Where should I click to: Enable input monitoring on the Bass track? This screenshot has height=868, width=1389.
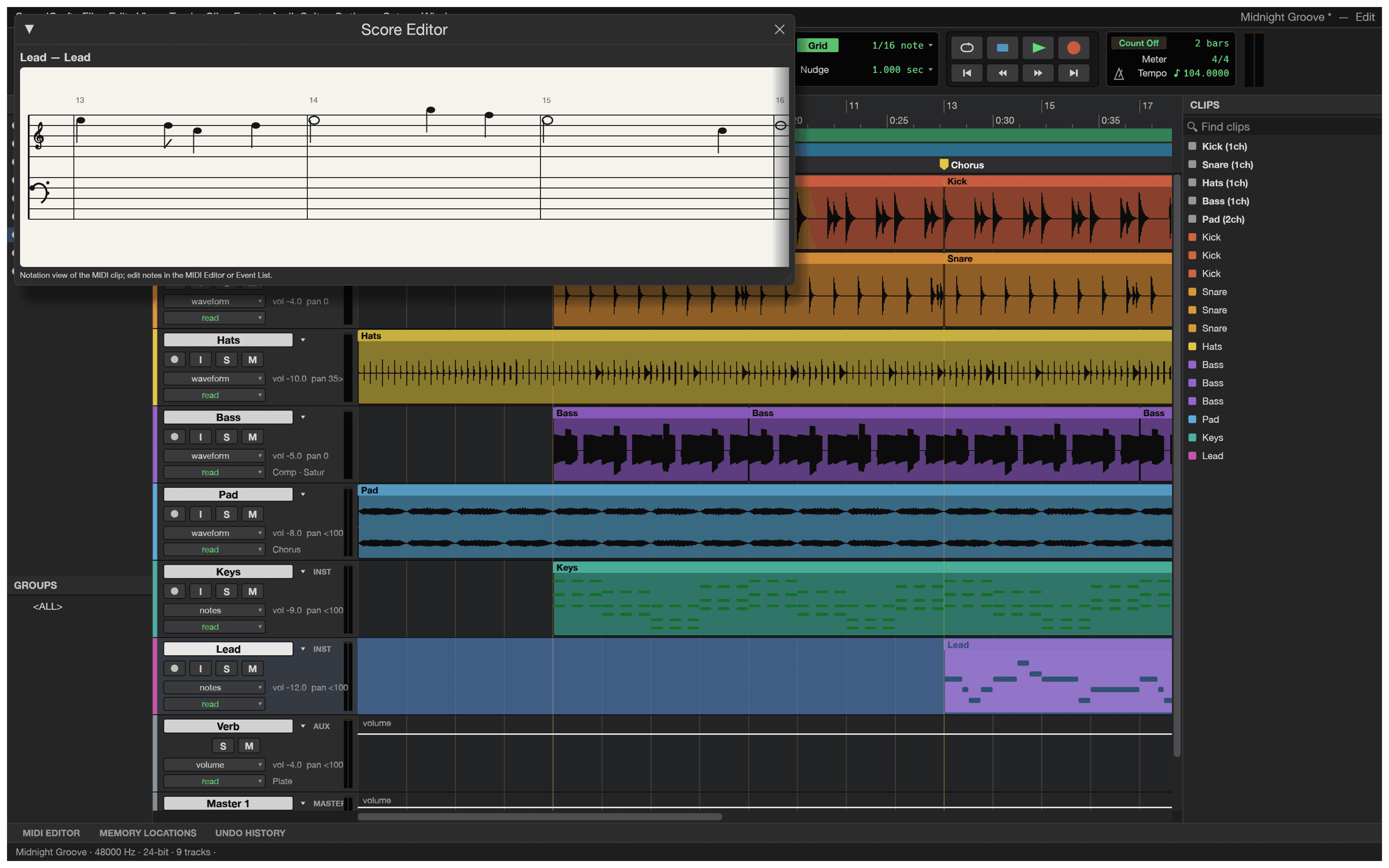tap(200, 437)
